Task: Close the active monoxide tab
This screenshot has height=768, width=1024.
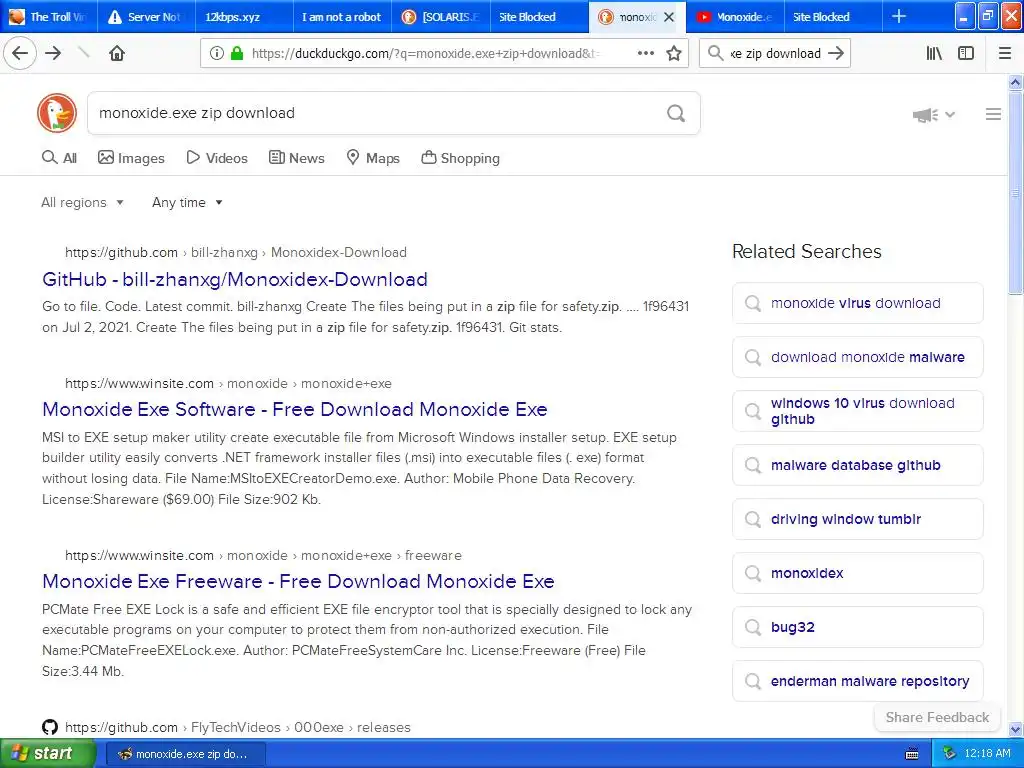Action: click(669, 17)
